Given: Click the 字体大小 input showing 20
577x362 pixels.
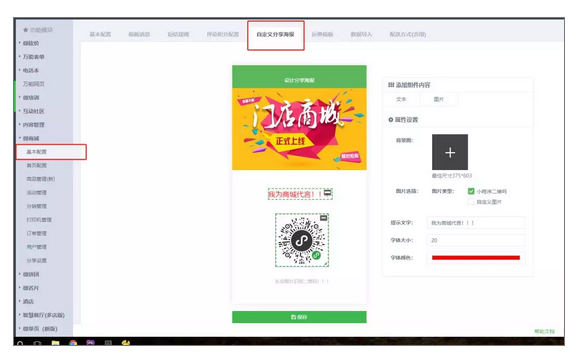Looking at the screenshot, I should pos(476,240).
